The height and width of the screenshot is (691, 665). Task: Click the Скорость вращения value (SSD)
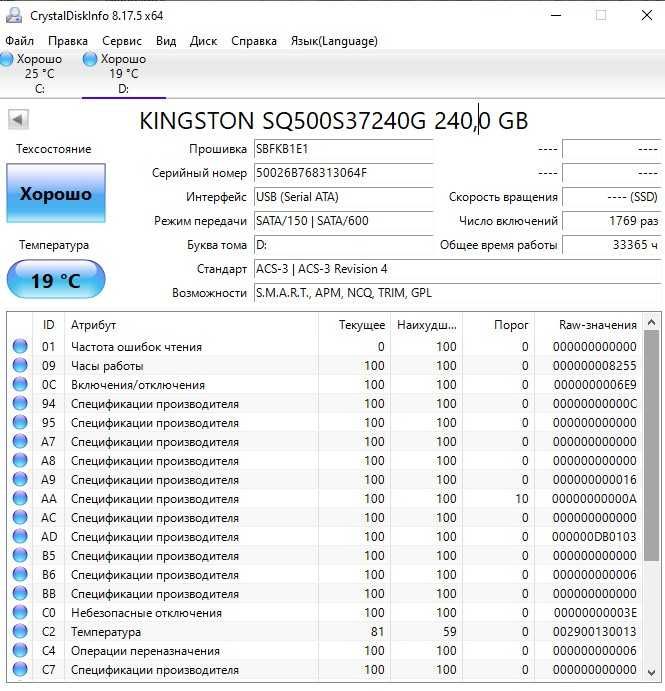[x=612, y=197]
